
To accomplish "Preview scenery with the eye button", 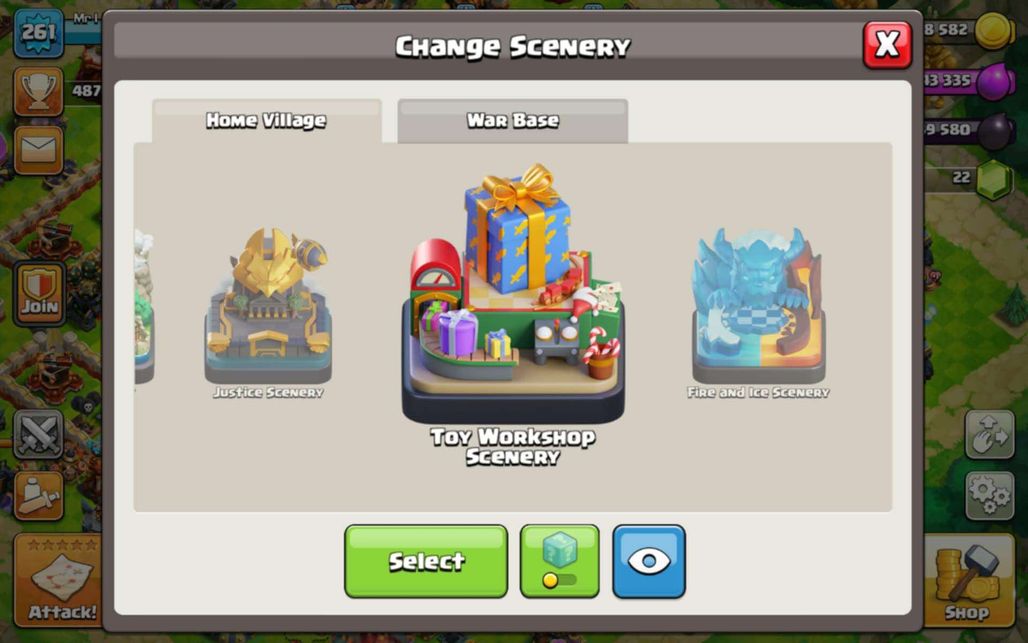I will tap(649, 561).
